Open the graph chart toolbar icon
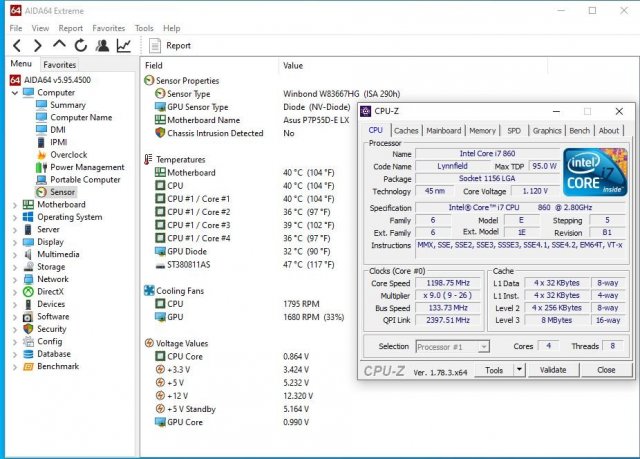 point(123,45)
